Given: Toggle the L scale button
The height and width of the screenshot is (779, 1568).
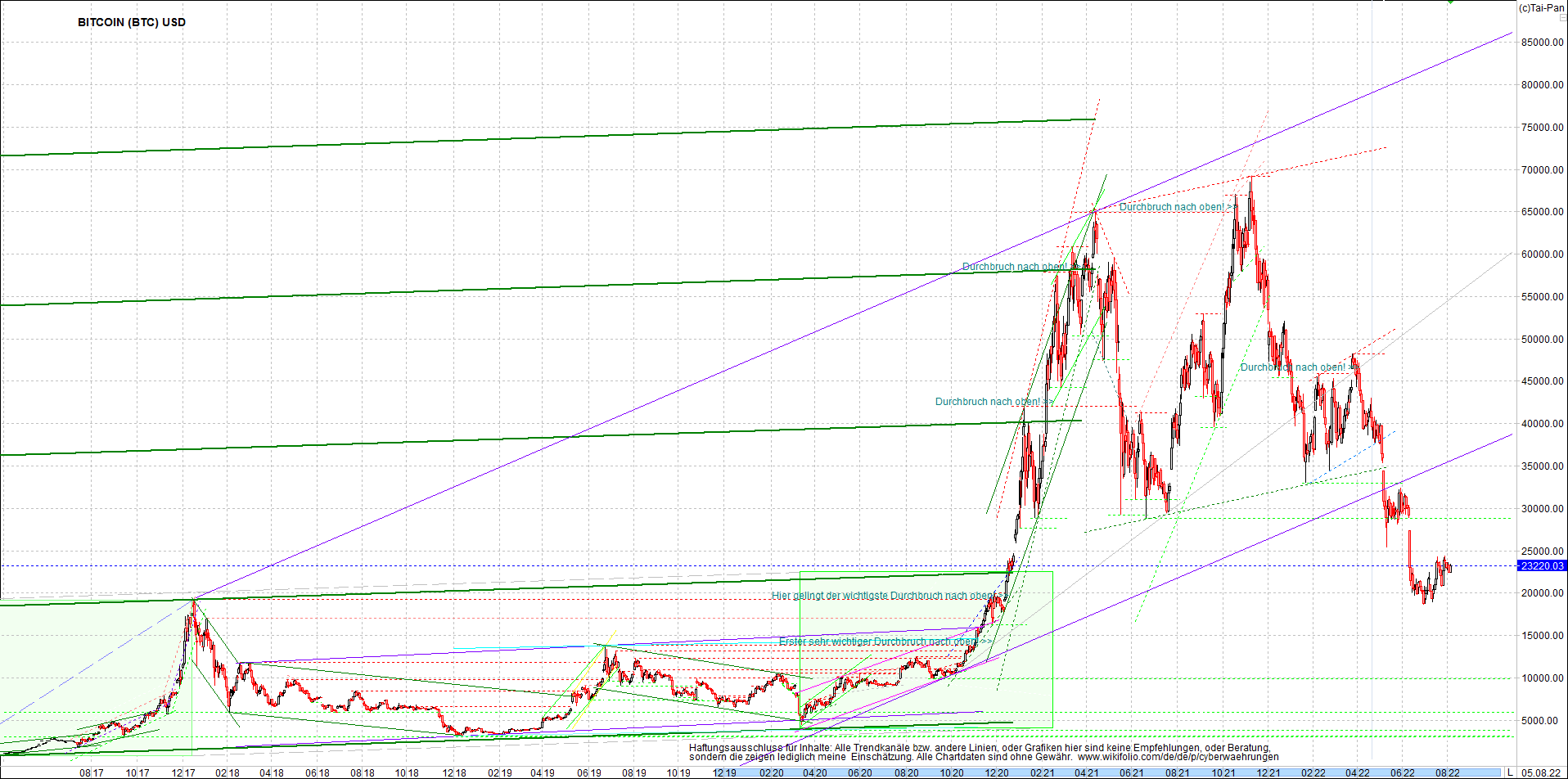Looking at the screenshot, I should click(1510, 772).
